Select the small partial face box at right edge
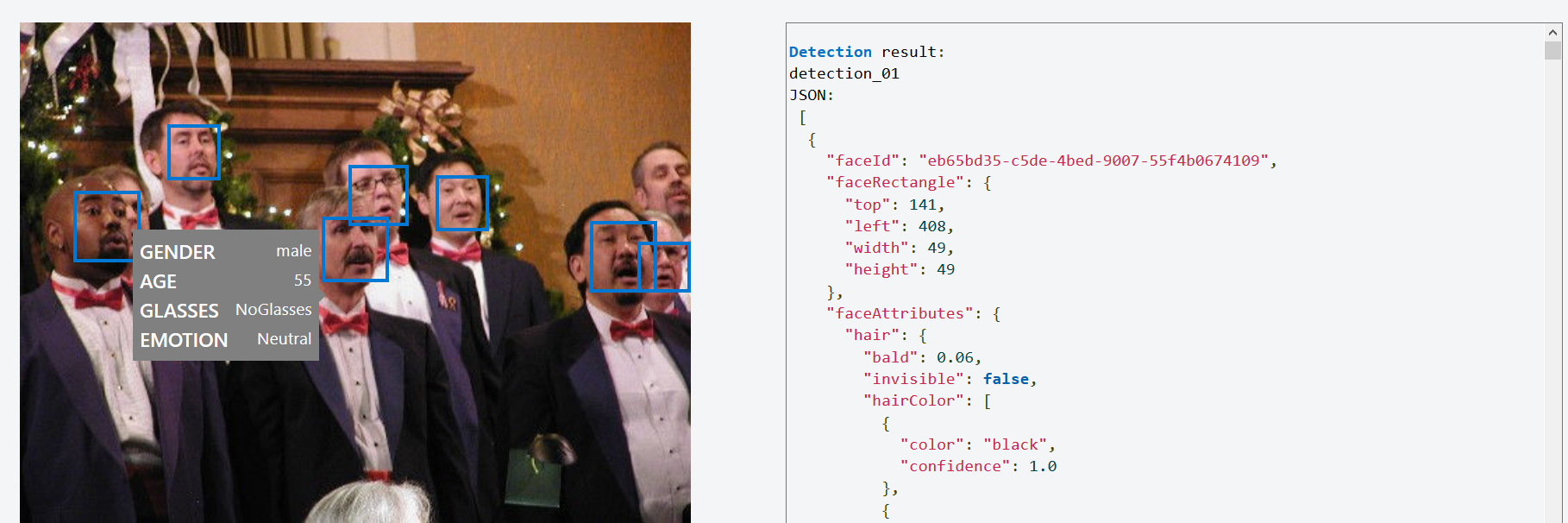 664,267
